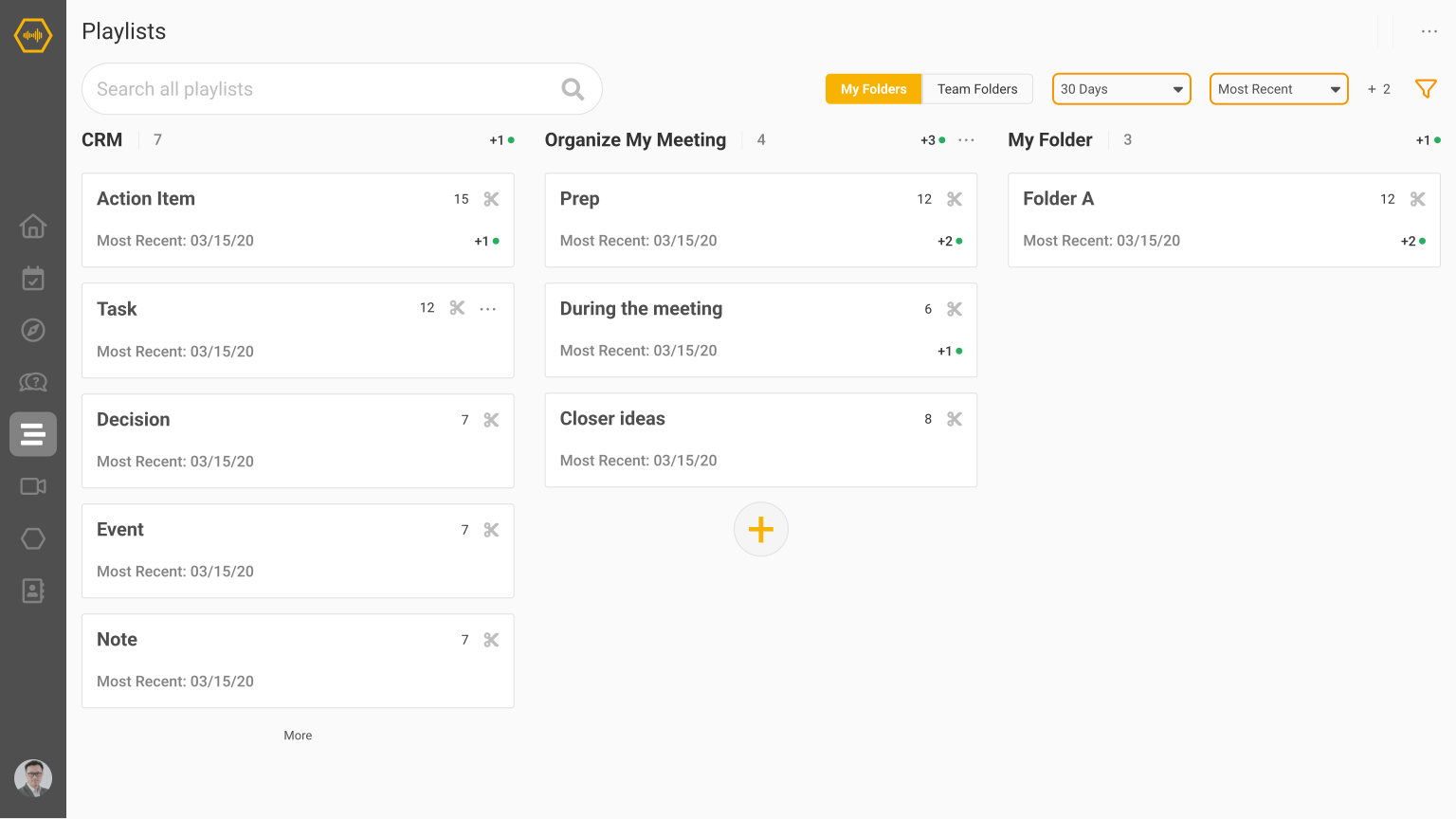Open the Home icon in sidebar
This screenshot has height=819, width=1456.
pyautogui.click(x=33, y=227)
